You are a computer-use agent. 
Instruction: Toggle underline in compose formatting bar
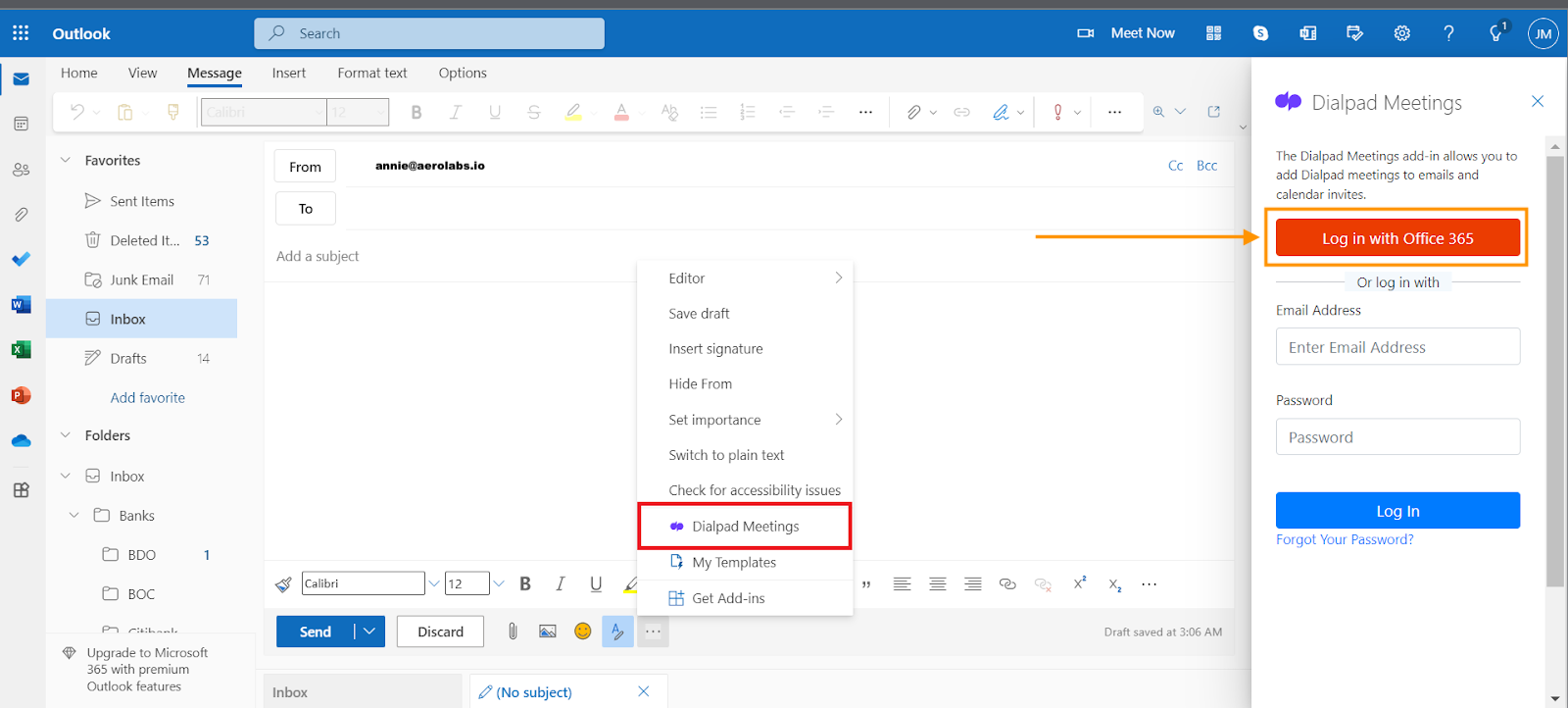coord(596,584)
